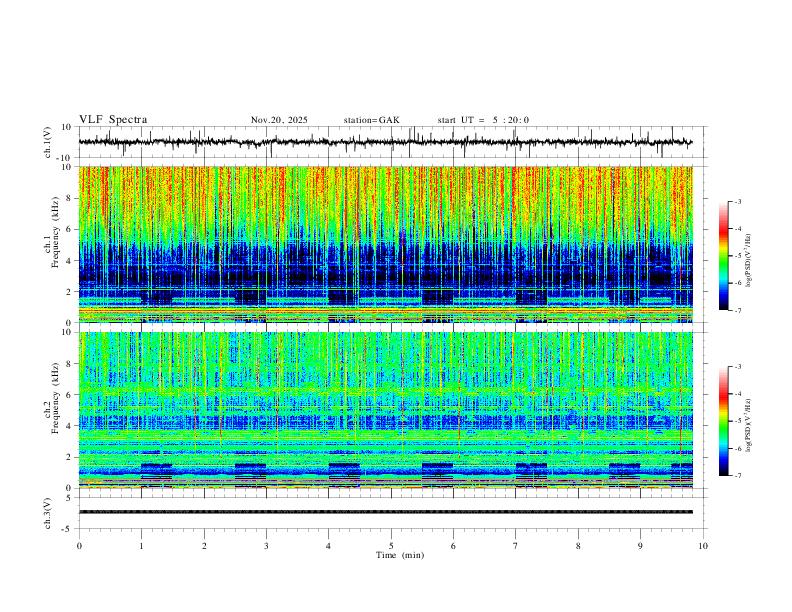This screenshot has width=792, height=612.
Task: Click the ch.1 PSD color bar
Action: point(723,255)
